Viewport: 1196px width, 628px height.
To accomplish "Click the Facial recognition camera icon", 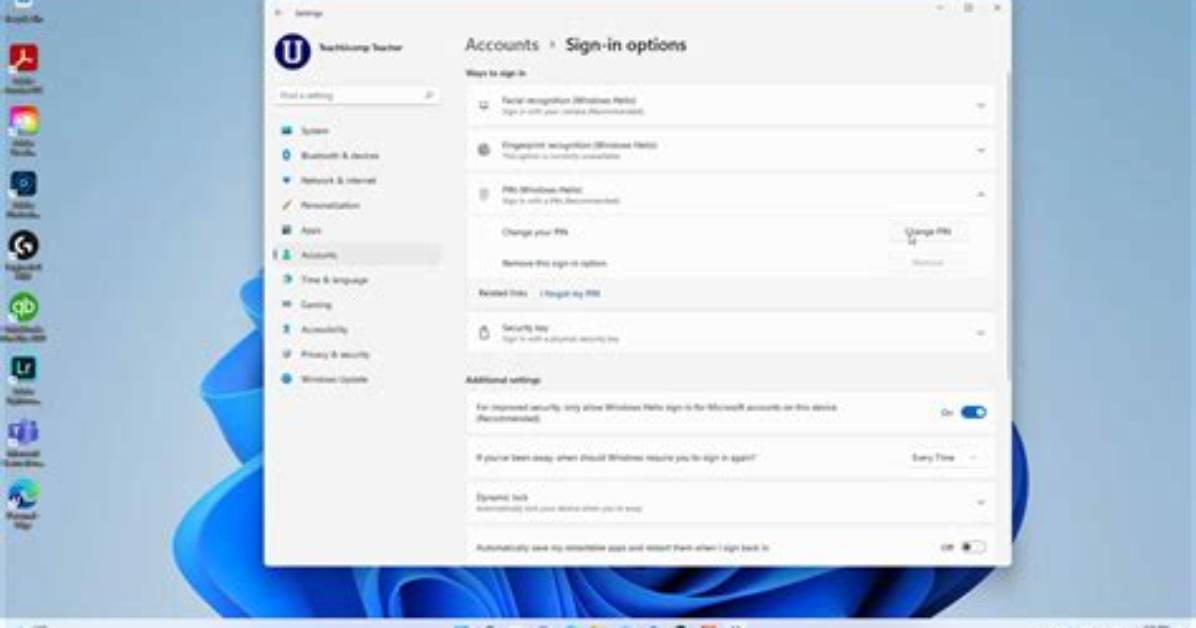I will point(484,105).
